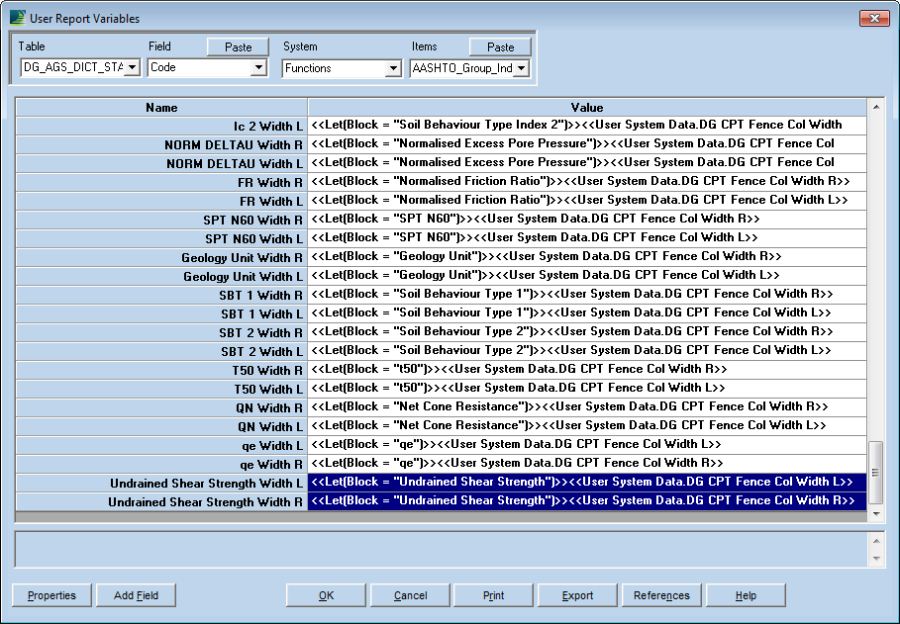This screenshot has width=900, height=624.
Task: Click the Export button
Action: tap(577, 595)
